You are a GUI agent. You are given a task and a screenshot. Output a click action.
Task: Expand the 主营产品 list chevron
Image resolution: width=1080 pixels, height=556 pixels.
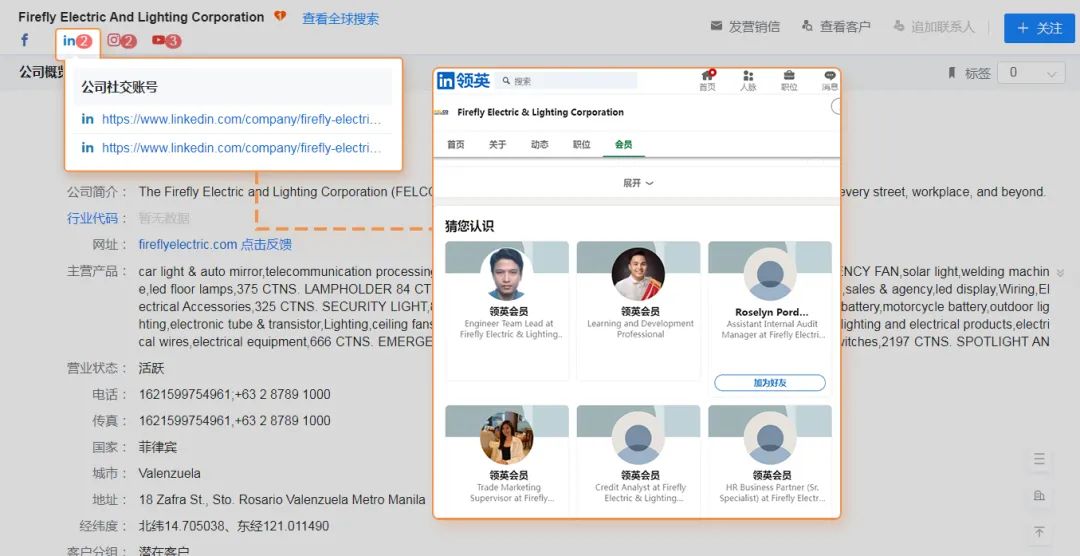[1061, 273]
